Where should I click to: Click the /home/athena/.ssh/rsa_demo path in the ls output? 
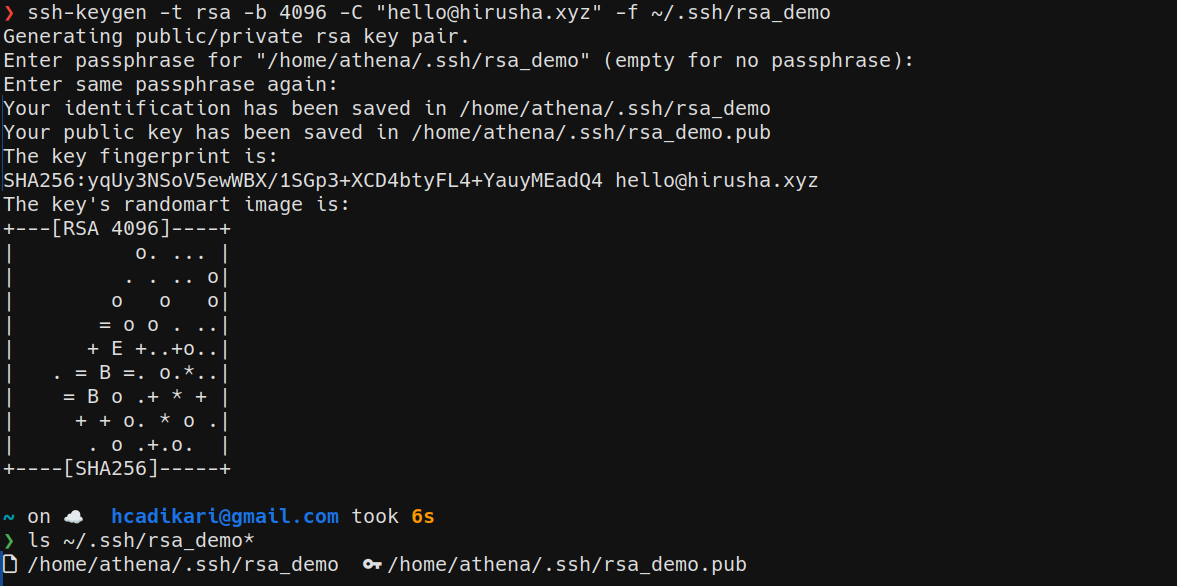click(183, 565)
